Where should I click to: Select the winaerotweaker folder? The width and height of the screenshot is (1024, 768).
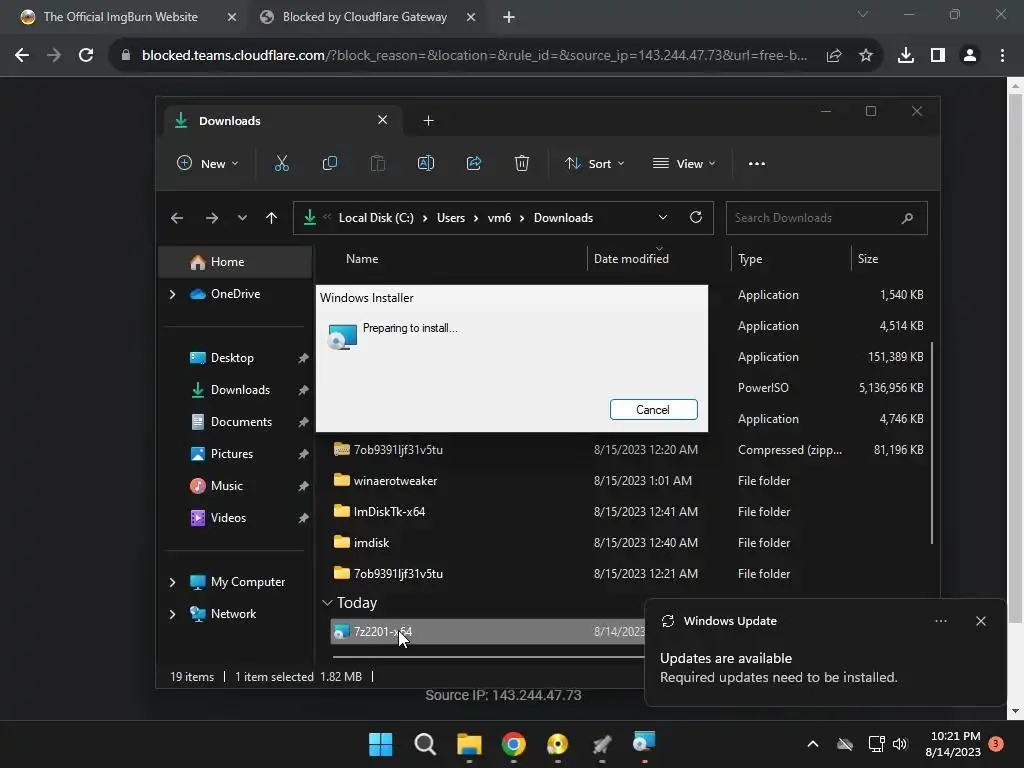tap(395, 481)
